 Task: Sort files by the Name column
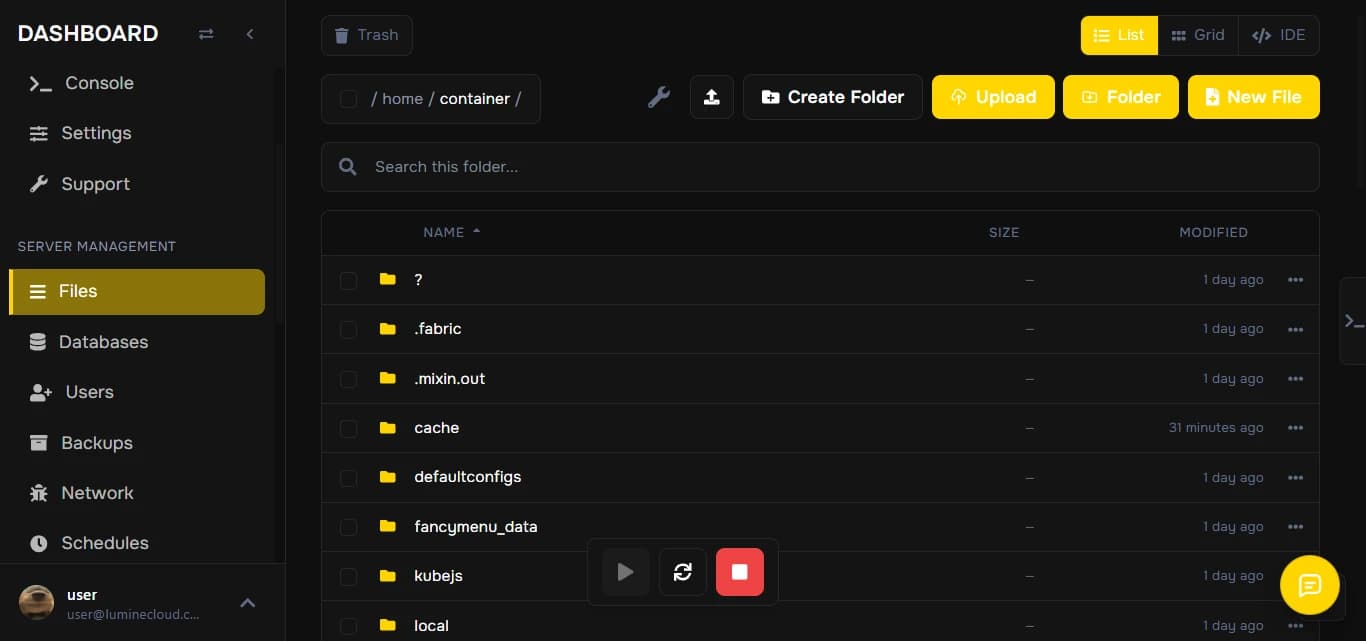(452, 232)
